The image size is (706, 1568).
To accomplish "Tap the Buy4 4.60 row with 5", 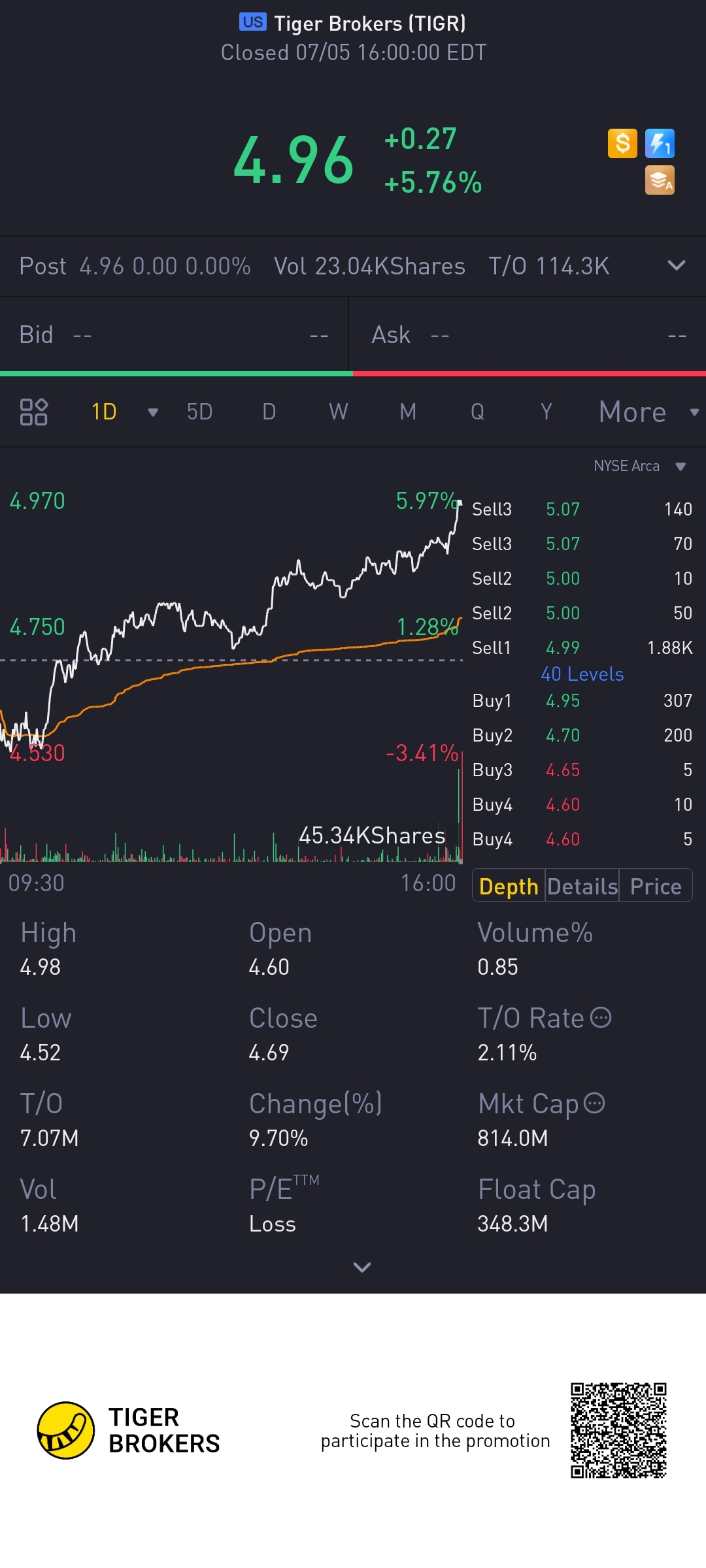I will tap(582, 839).
